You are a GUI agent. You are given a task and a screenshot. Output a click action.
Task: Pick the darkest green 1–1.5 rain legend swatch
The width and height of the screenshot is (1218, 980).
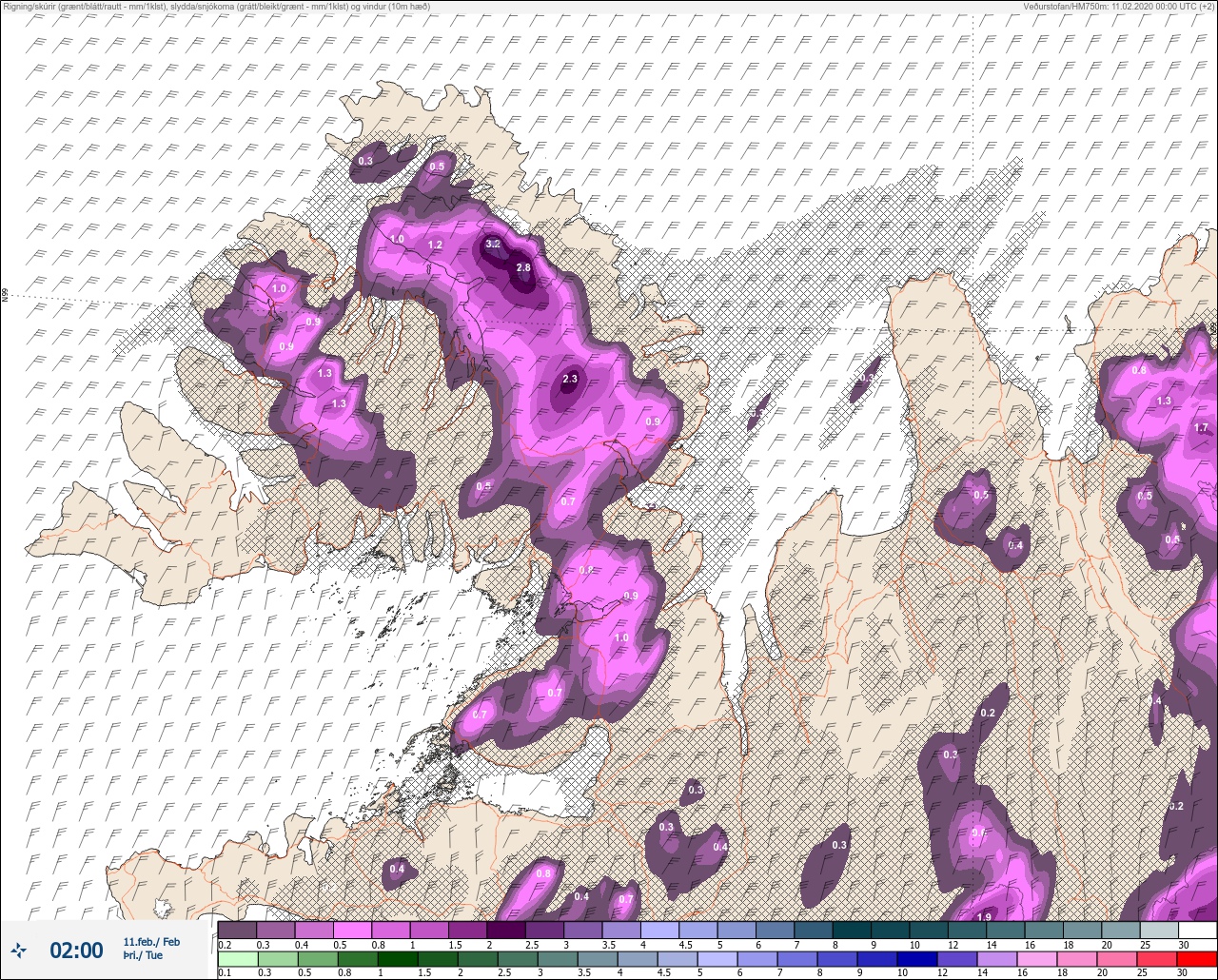(400, 959)
